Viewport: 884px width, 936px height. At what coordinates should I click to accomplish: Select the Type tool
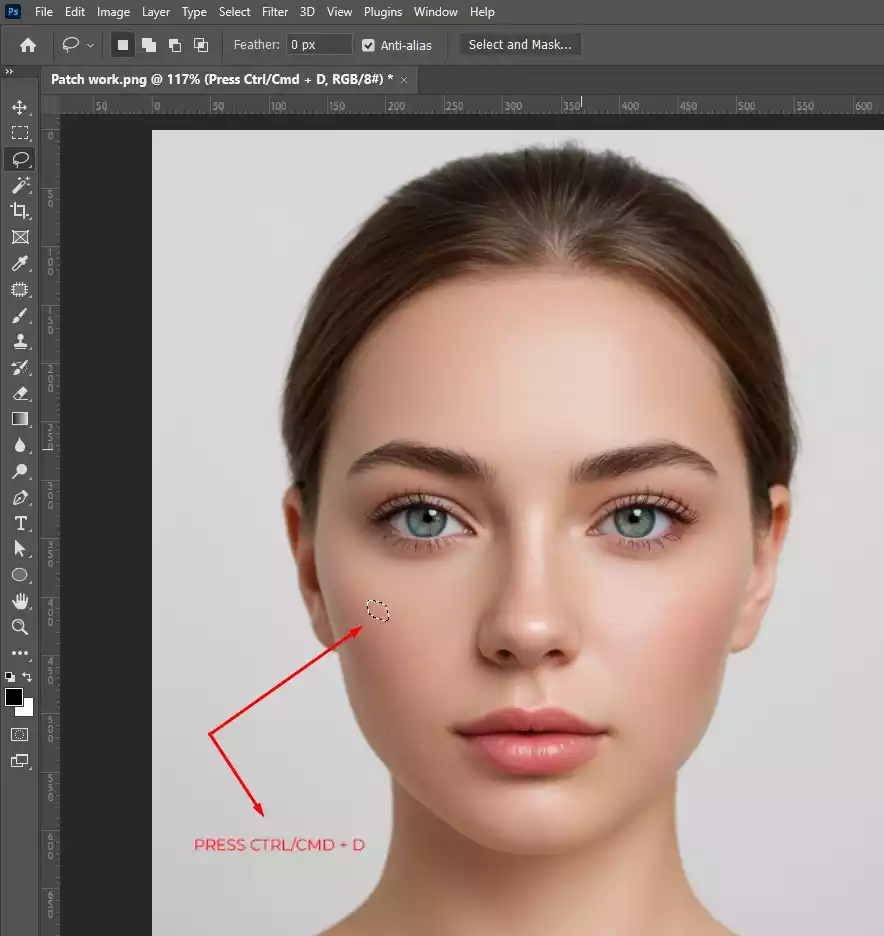pyautogui.click(x=20, y=523)
